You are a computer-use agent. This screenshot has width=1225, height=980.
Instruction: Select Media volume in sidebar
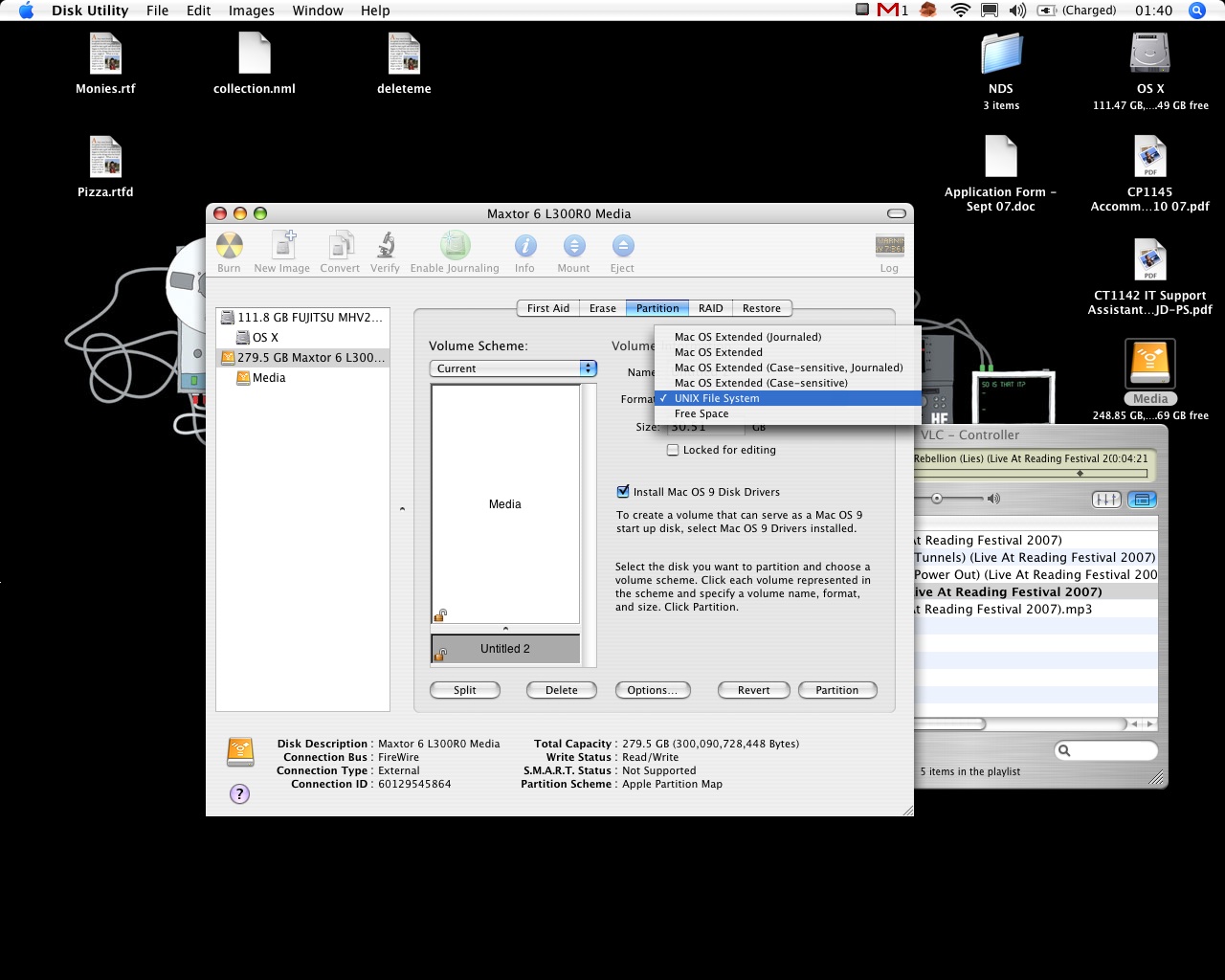click(302, 377)
